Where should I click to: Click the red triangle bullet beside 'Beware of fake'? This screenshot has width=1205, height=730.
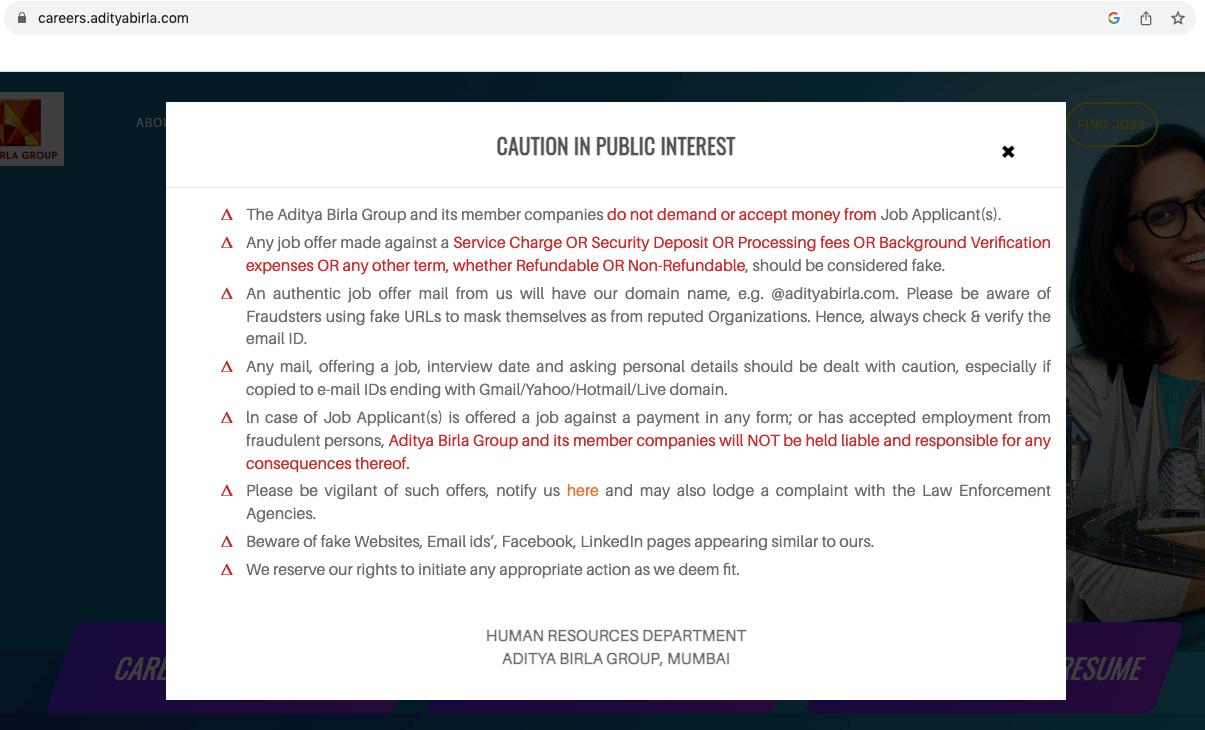click(227, 542)
